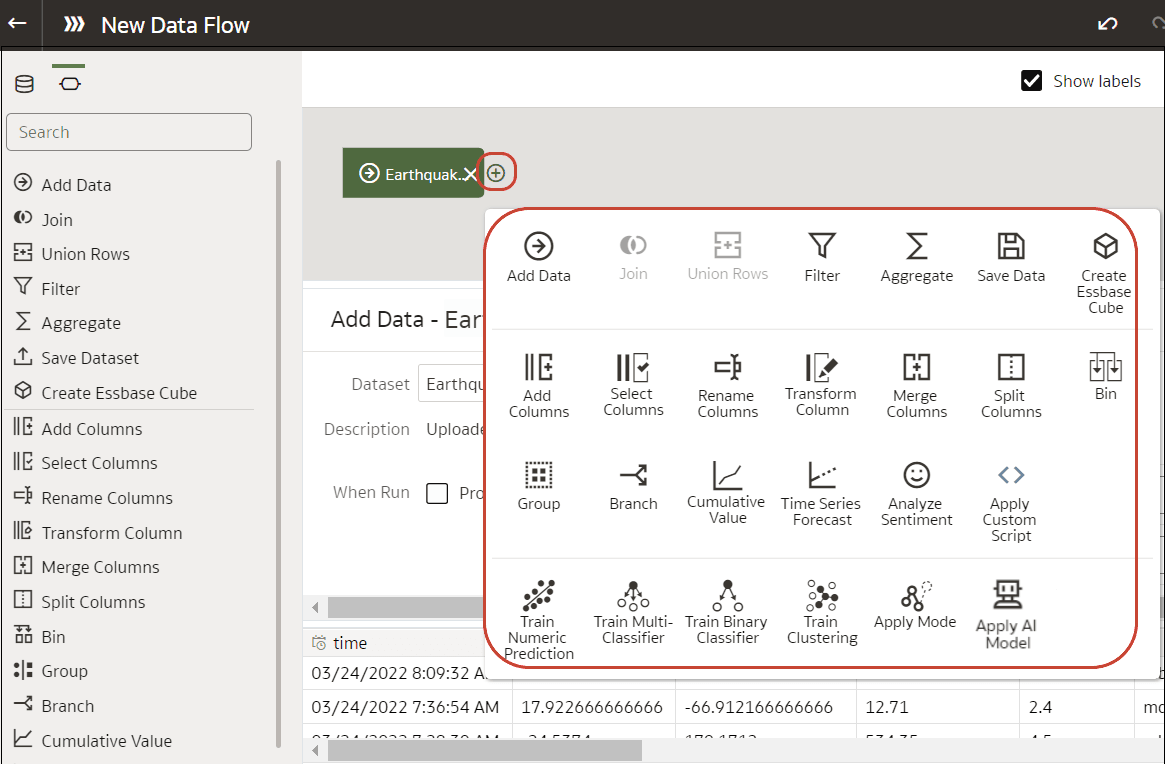Image resolution: width=1165 pixels, height=764 pixels.
Task: Switch to the flow steps panel tab
Action: pos(68,84)
